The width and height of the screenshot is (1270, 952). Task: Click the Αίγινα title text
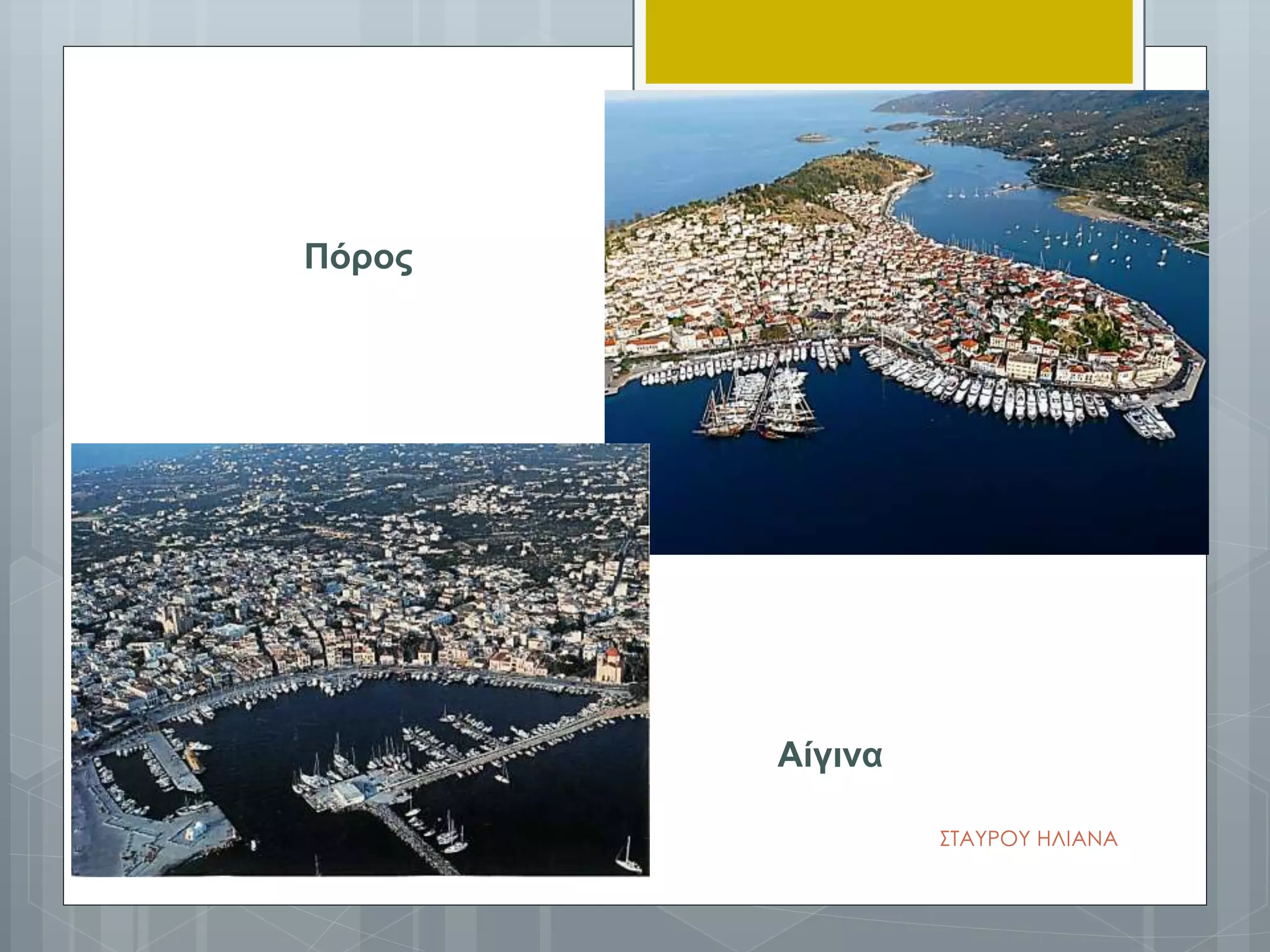829,755
